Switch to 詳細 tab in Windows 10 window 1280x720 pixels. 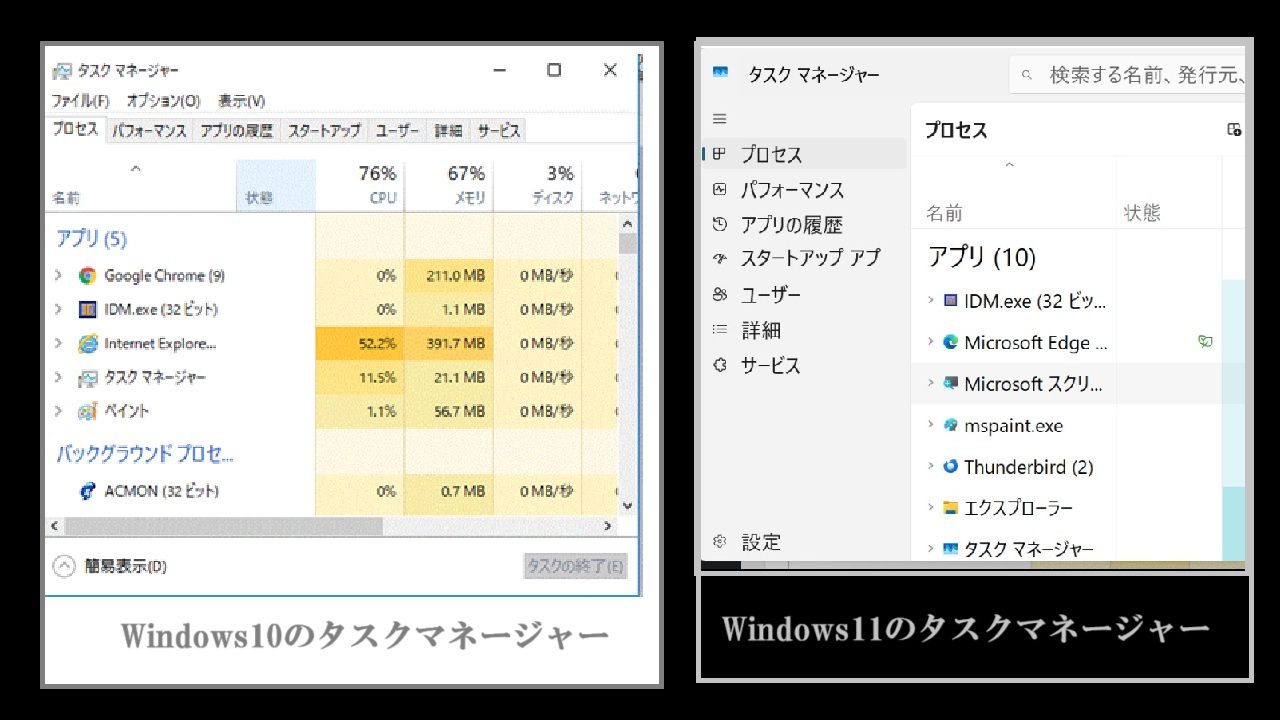[x=448, y=131]
